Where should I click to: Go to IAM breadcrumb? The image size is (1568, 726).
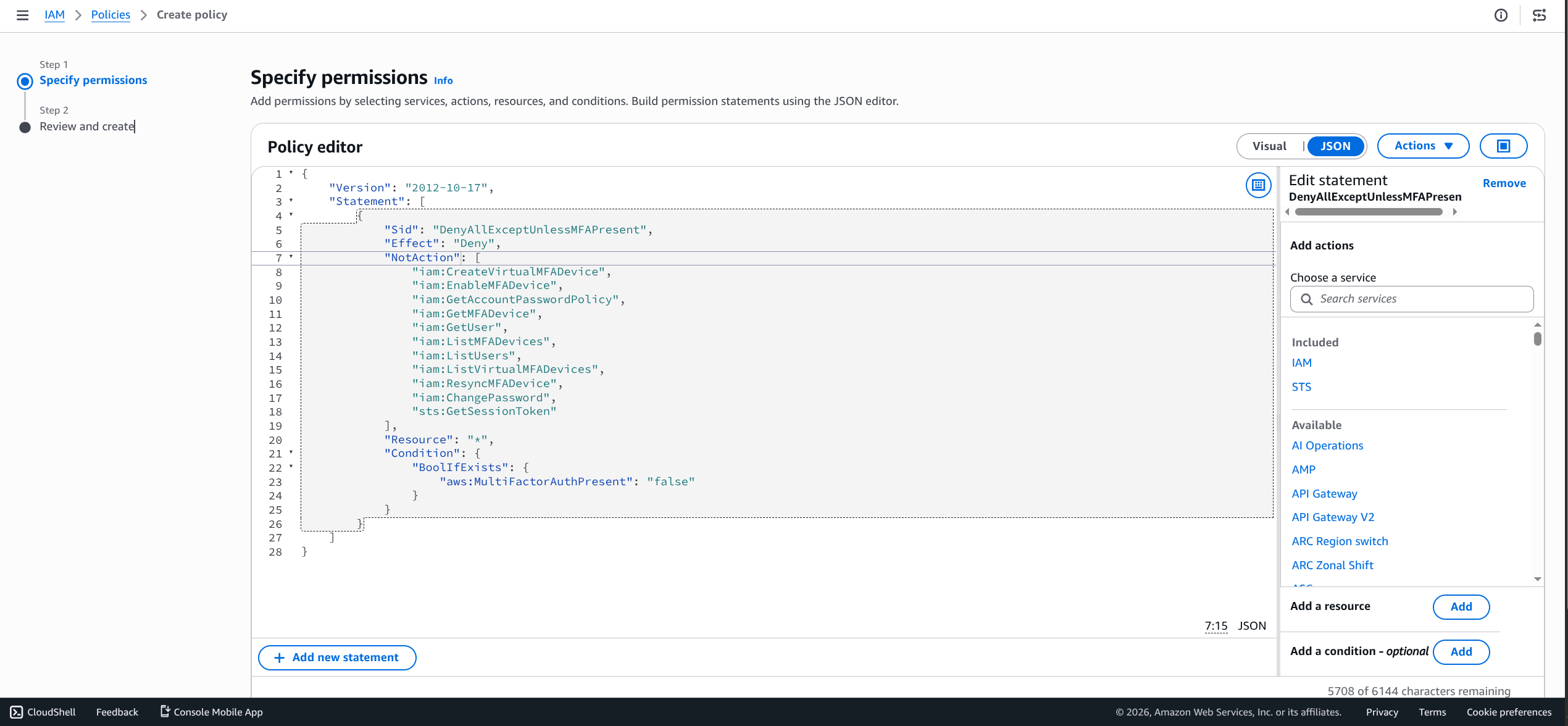(54, 15)
